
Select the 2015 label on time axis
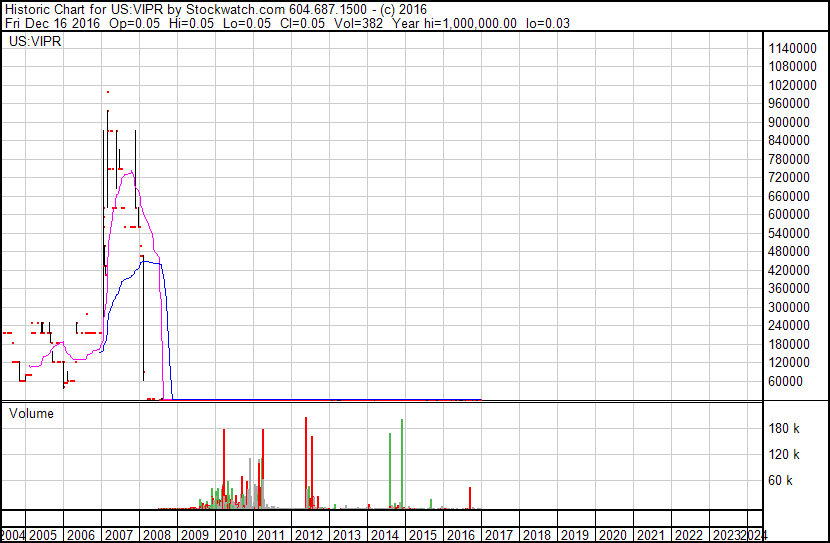coord(423,535)
